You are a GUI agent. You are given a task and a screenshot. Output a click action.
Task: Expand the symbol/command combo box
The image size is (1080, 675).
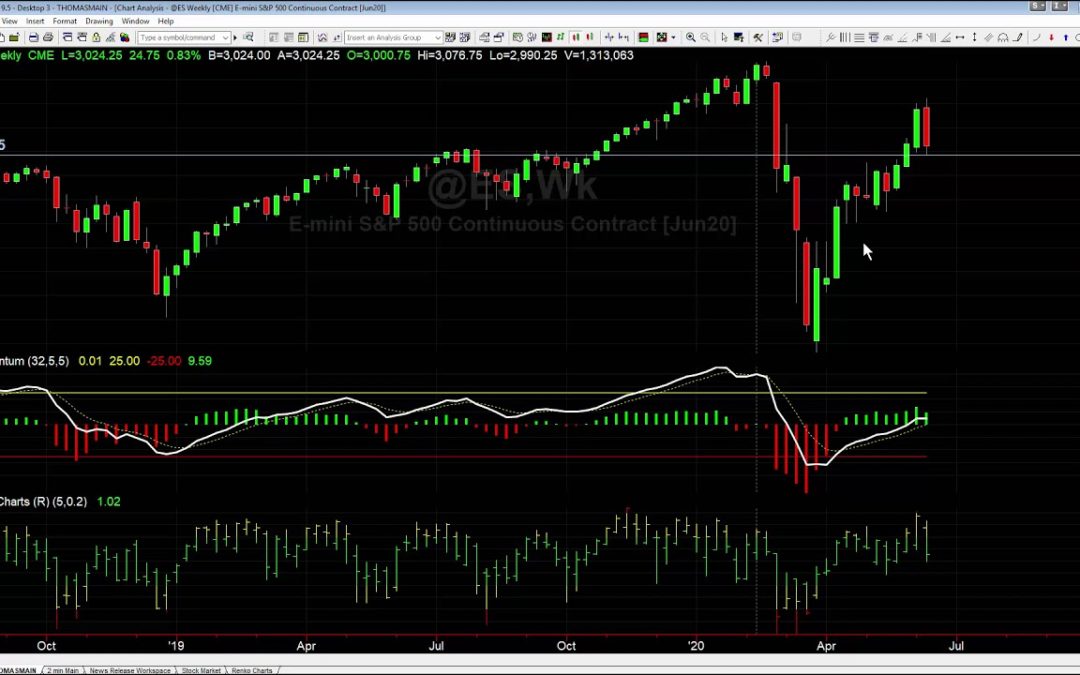pyautogui.click(x=226, y=36)
